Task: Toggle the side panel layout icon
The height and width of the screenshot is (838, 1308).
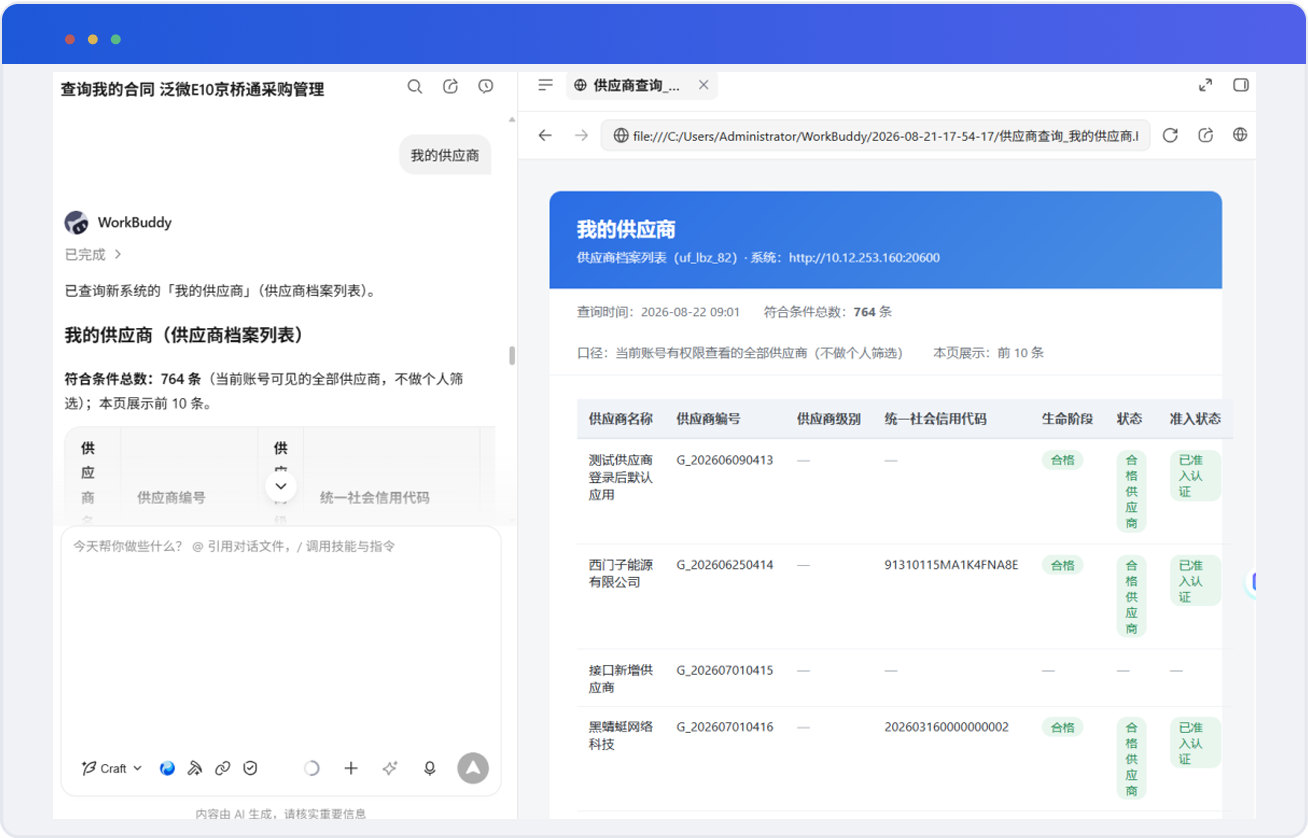Action: tap(1241, 85)
